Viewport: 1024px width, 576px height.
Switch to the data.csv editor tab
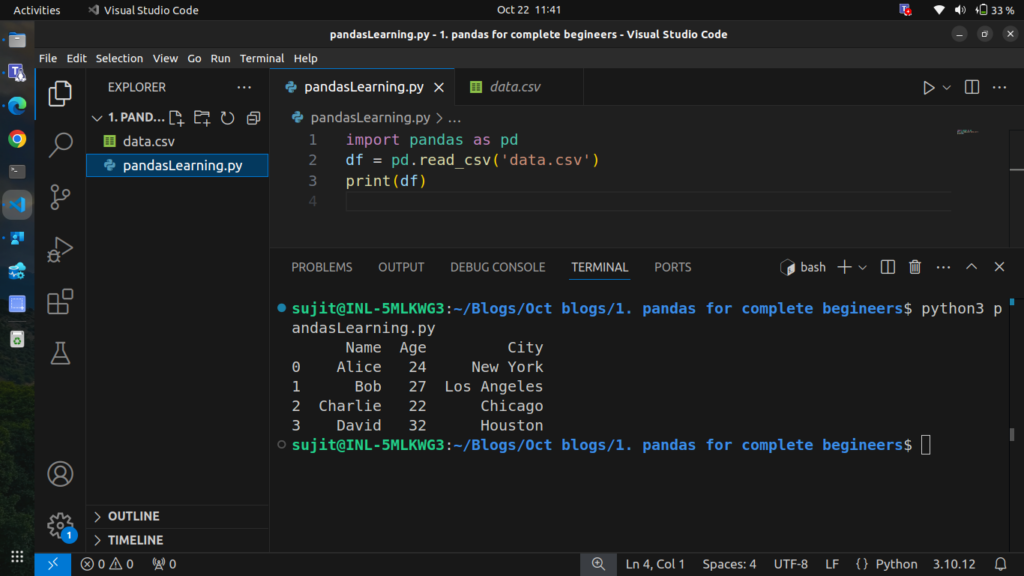pyautogui.click(x=514, y=87)
